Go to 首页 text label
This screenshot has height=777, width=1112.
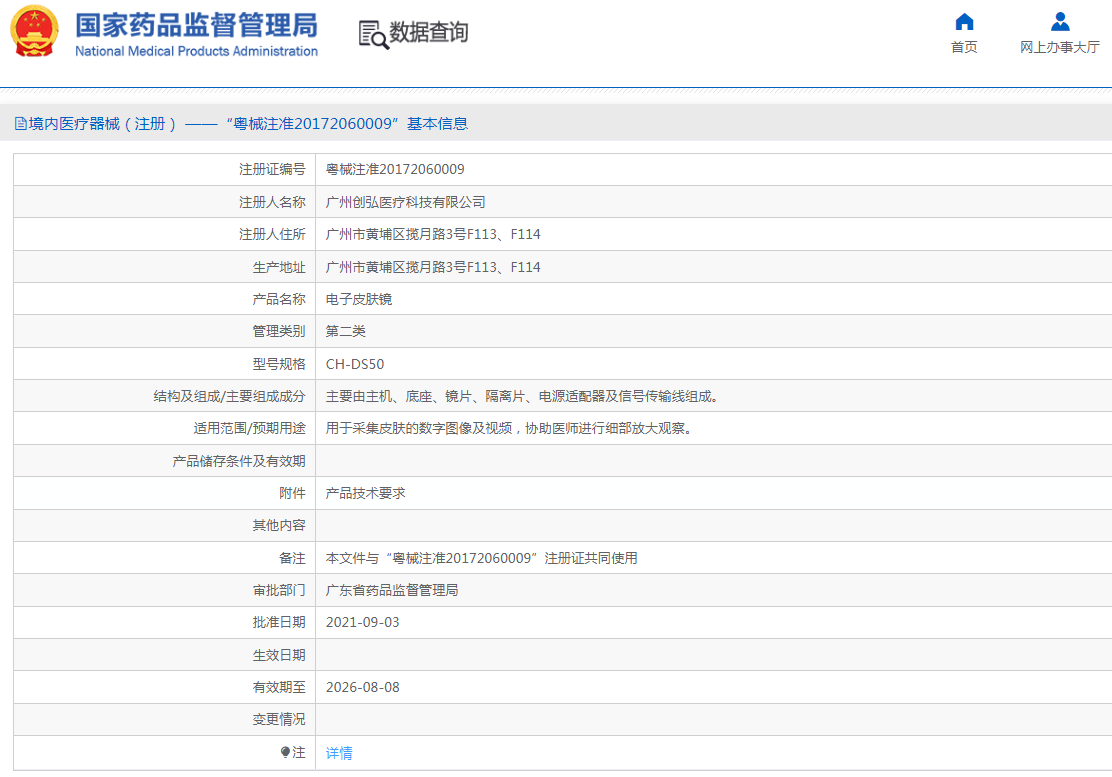click(964, 47)
